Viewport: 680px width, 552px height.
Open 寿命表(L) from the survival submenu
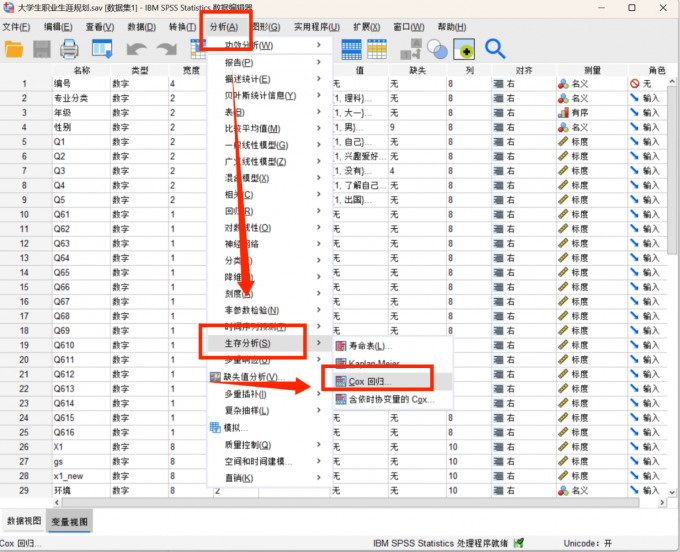click(x=370, y=346)
